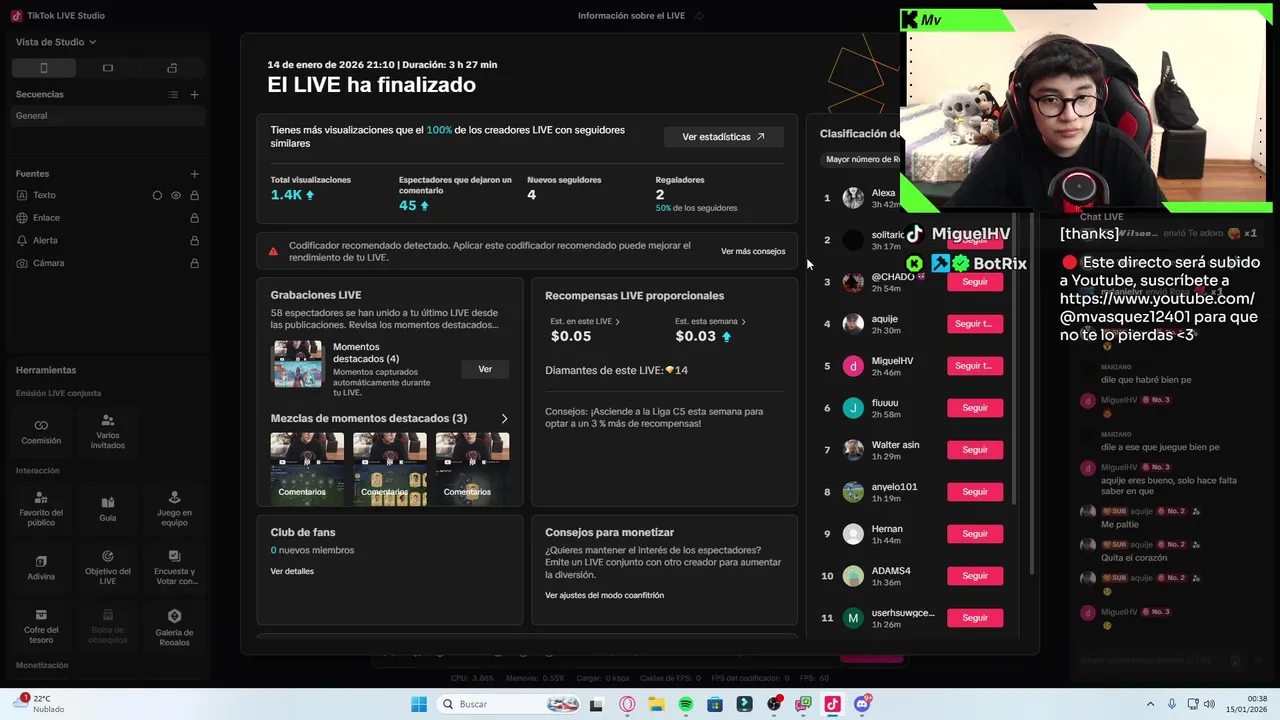
Task: Open Favorito del público tool
Action: [41, 509]
